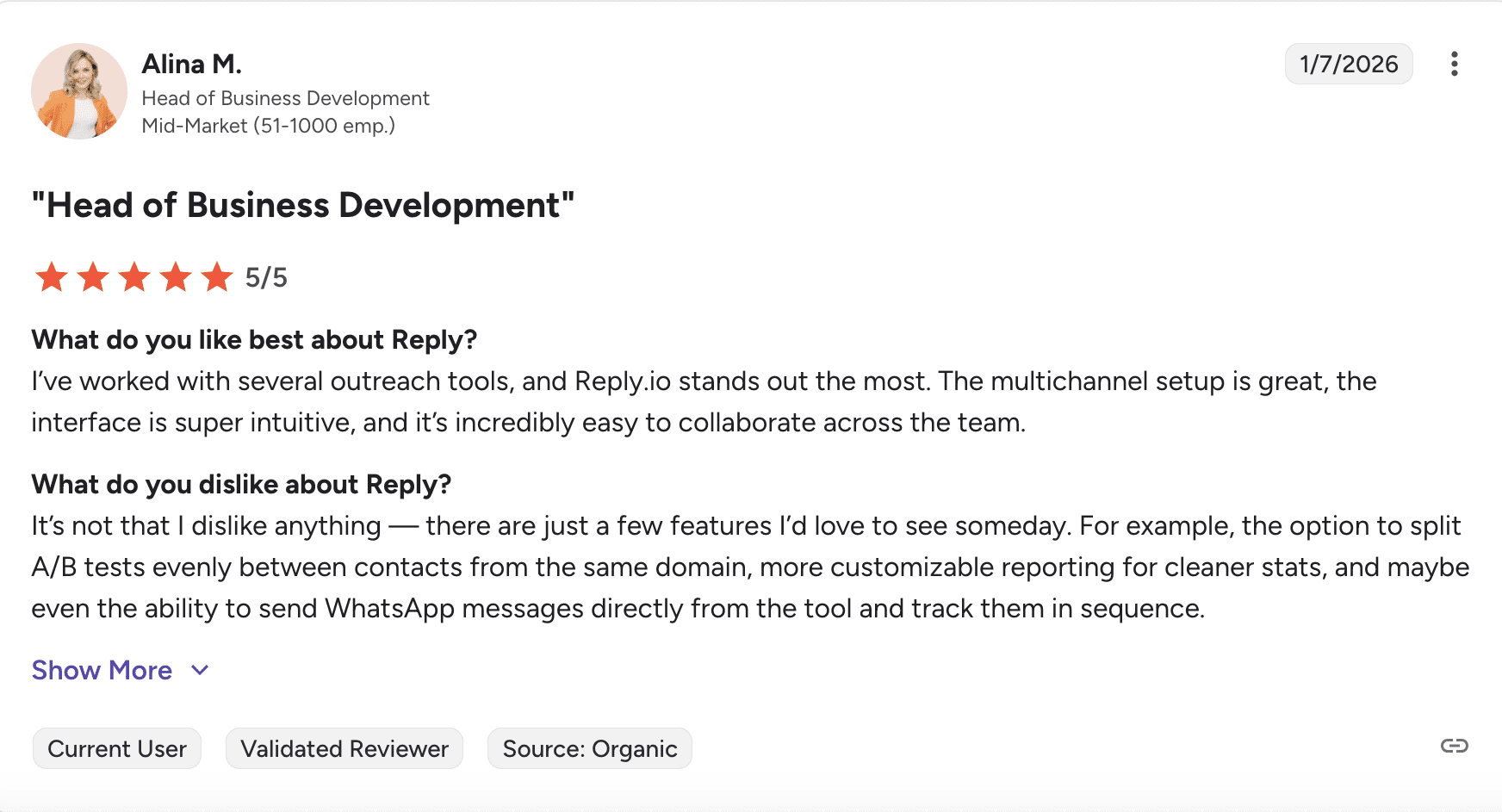Image resolution: width=1502 pixels, height=812 pixels.
Task: Open reviewer name Alina M.
Action: tap(191, 64)
